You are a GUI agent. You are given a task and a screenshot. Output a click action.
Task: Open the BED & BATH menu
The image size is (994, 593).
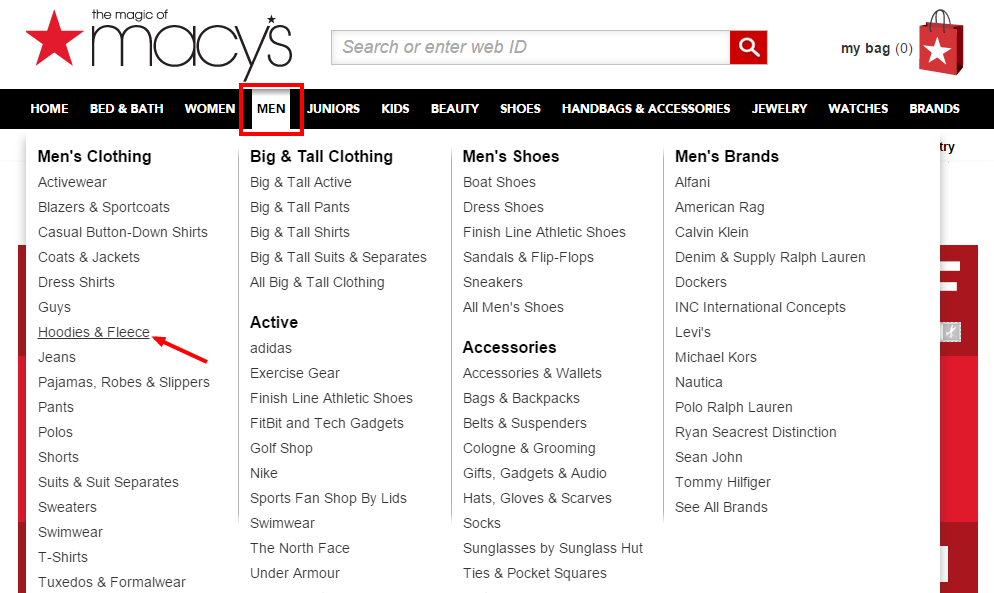[x=127, y=108]
